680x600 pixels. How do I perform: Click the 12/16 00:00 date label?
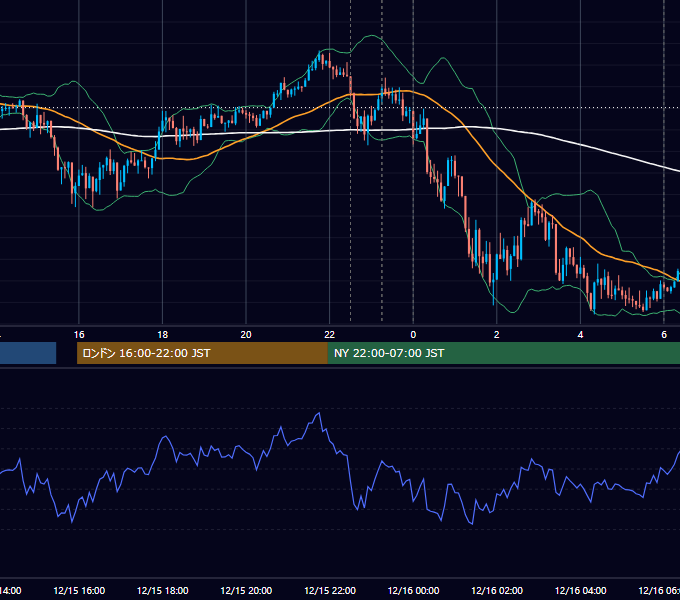pyautogui.click(x=413, y=590)
